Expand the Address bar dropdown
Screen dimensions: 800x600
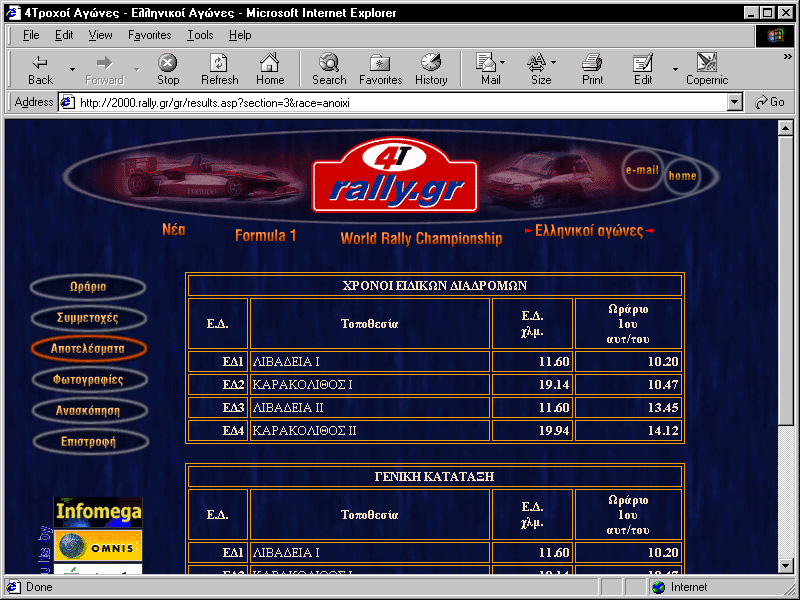[x=734, y=103]
